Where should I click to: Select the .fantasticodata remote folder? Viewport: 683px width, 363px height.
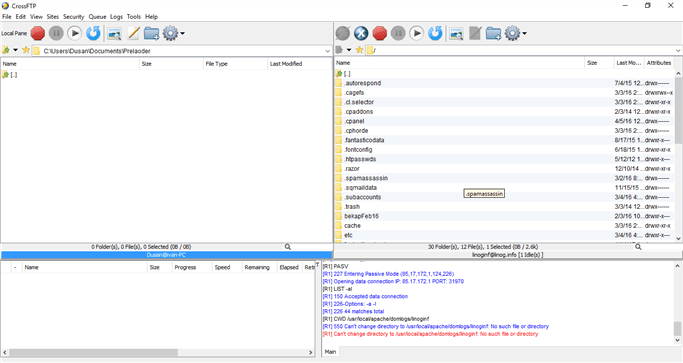point(504,140)
